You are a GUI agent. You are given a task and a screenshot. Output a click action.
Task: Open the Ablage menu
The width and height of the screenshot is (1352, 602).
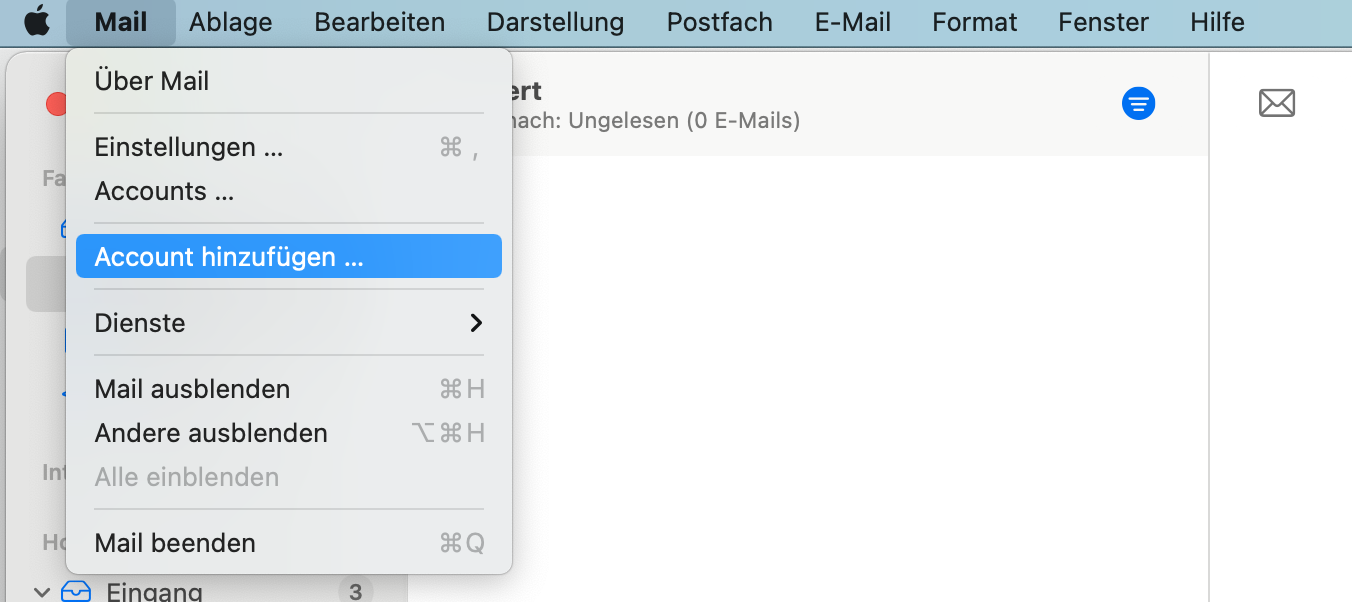[230, 22]
